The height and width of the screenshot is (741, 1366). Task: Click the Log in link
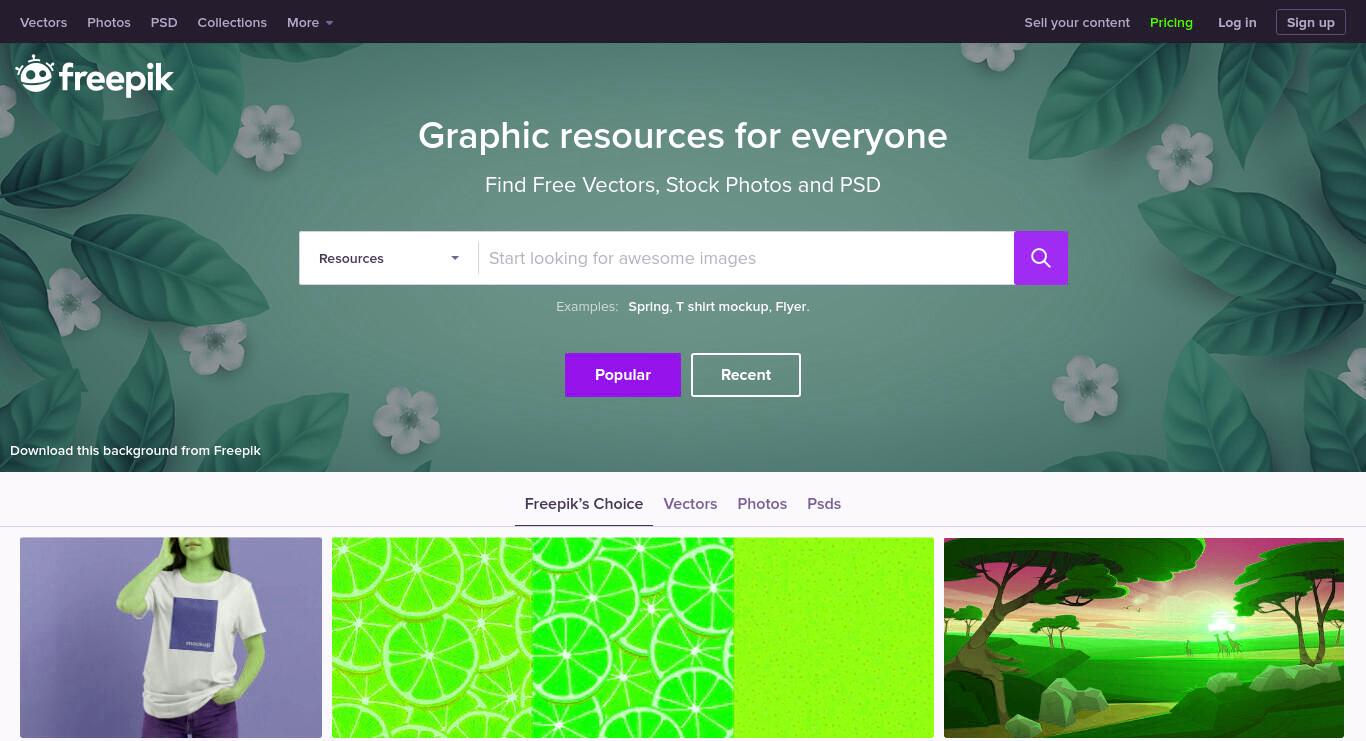click(1237, 22)
